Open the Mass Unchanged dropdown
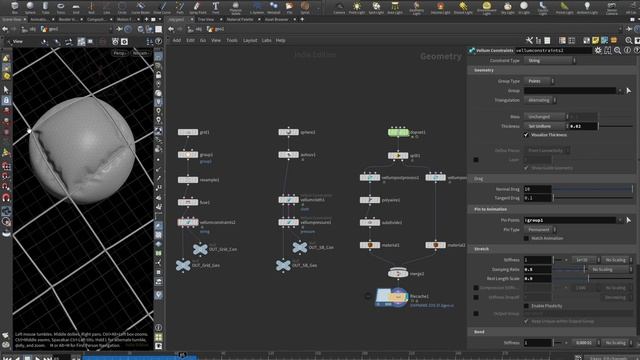This screenshot has width=640, height=360. [545, 117]
